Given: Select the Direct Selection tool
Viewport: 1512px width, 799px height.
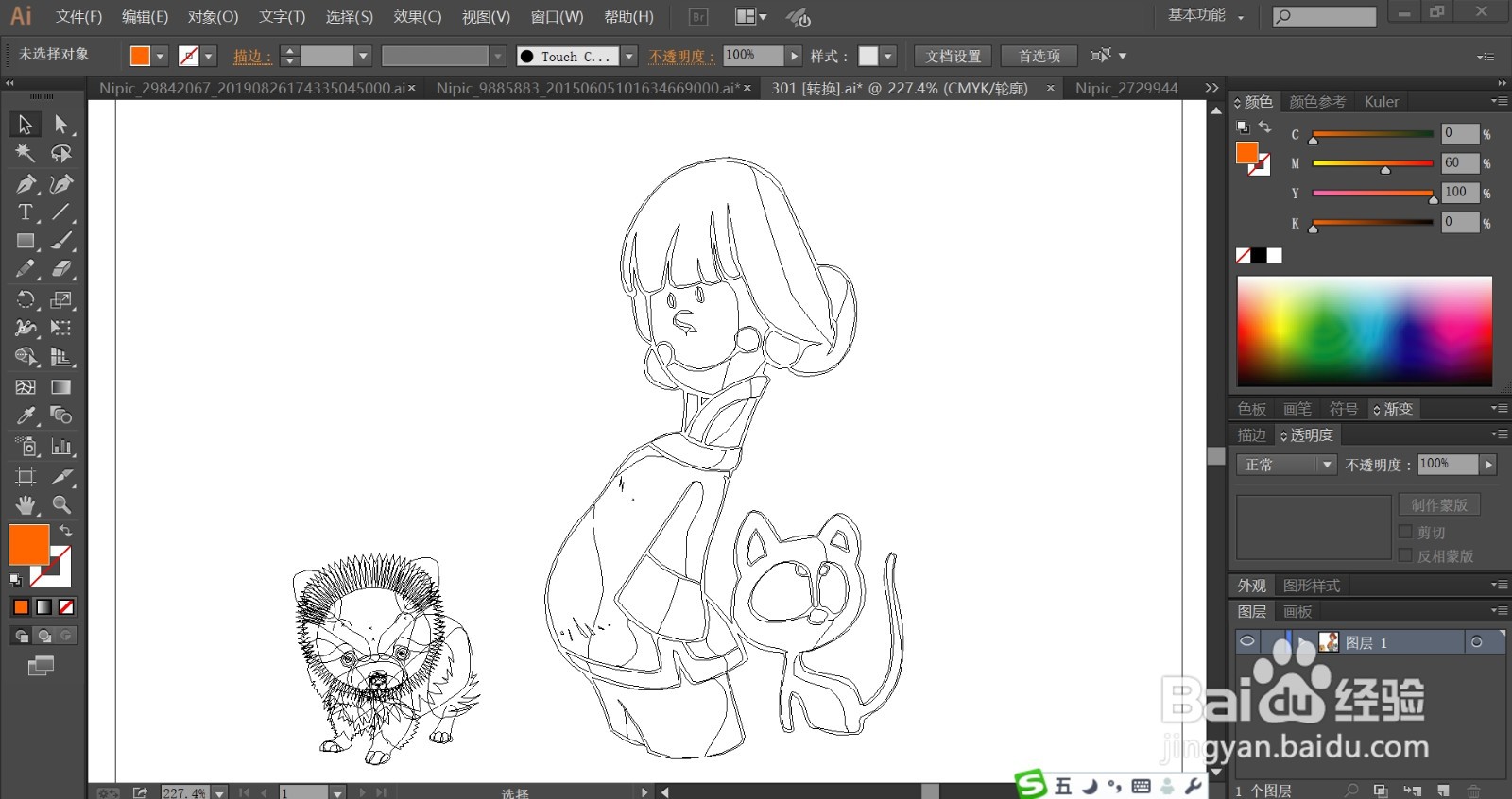Looking at the screenshot, I should [61, 124].
